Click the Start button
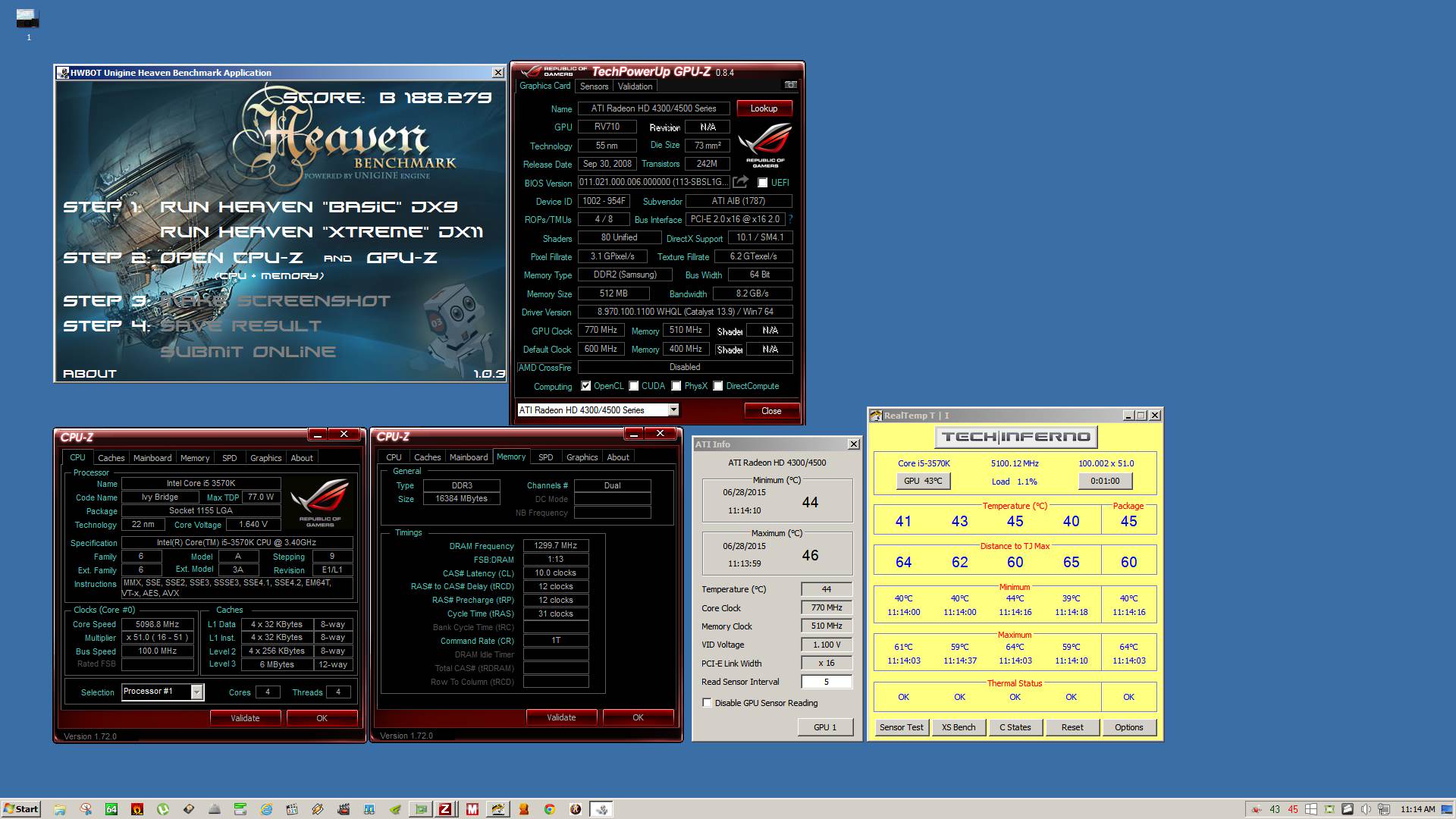1456x819 pixels. (x=21, y=809)
